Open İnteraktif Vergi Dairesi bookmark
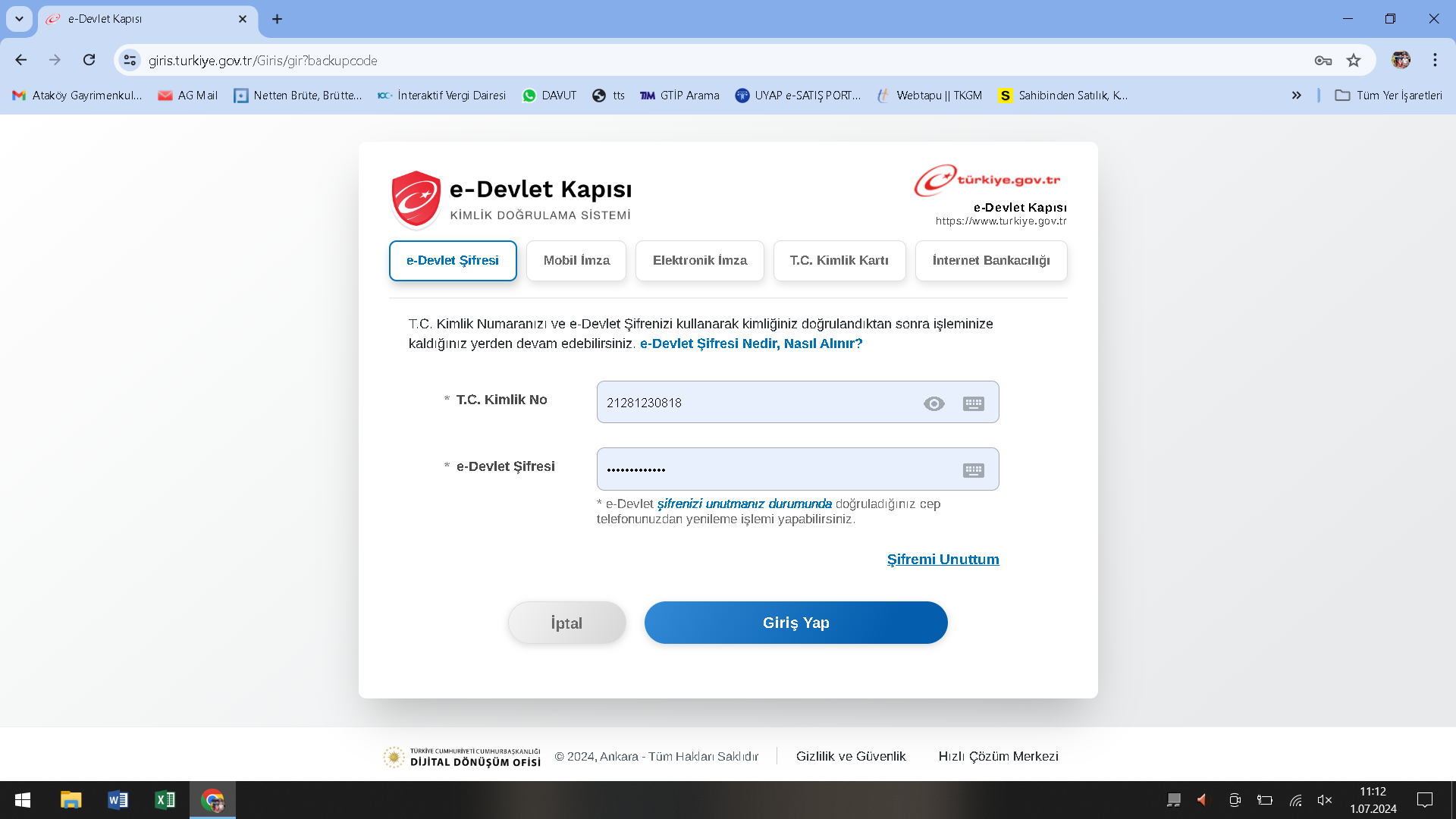This screenshot has height=819, width=1456. (442, 96)
